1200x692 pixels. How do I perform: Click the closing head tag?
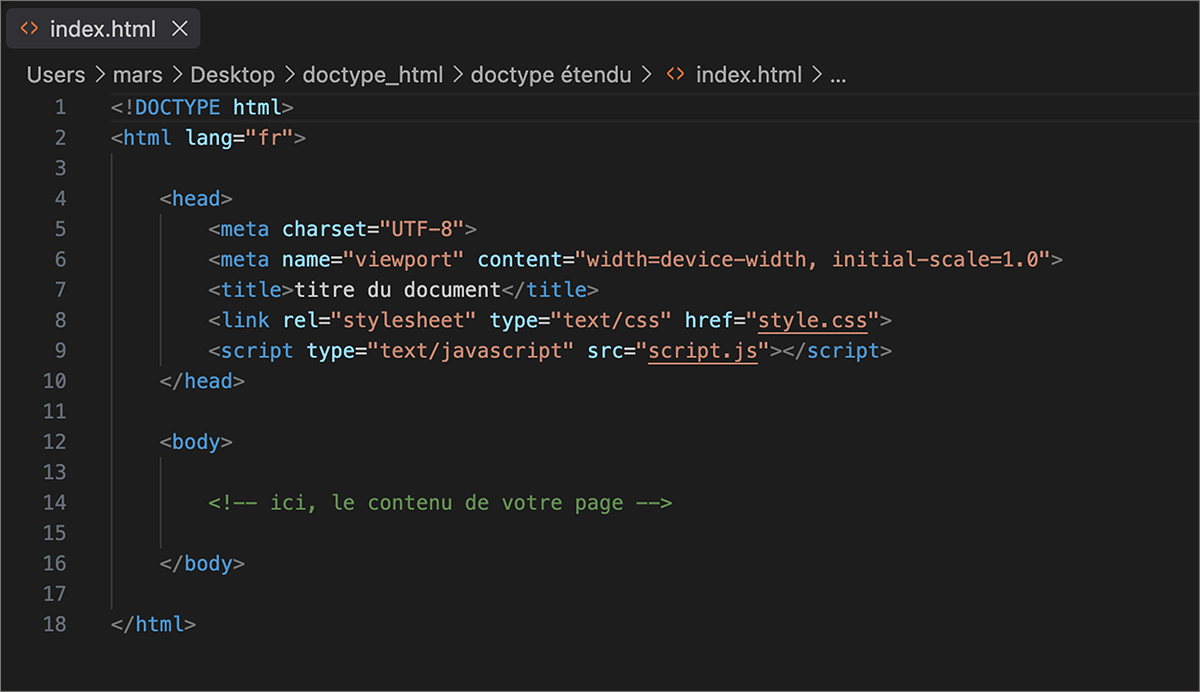coord(202,381)
